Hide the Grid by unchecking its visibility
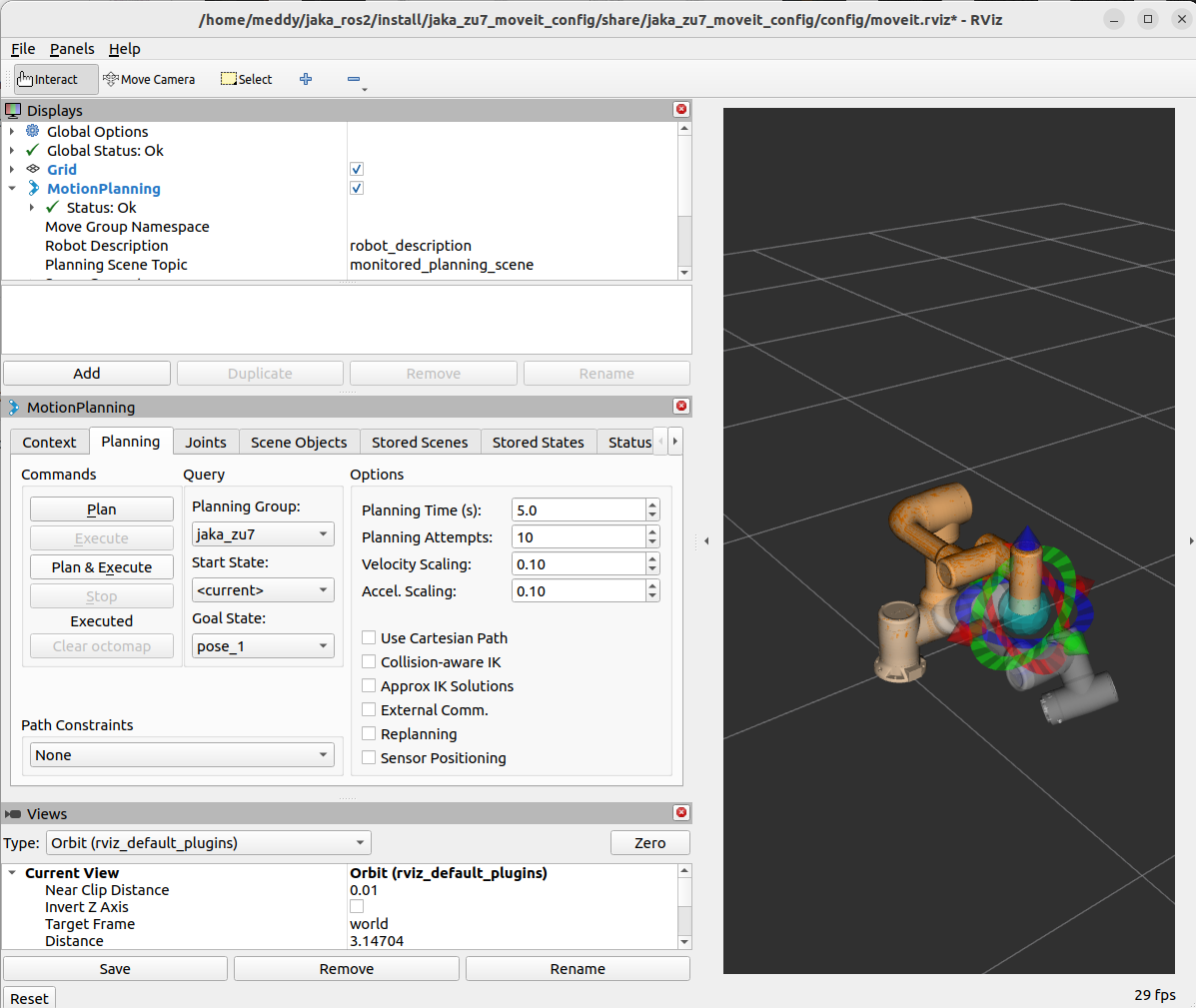The image size is (1196, 1008). (356, 169)
